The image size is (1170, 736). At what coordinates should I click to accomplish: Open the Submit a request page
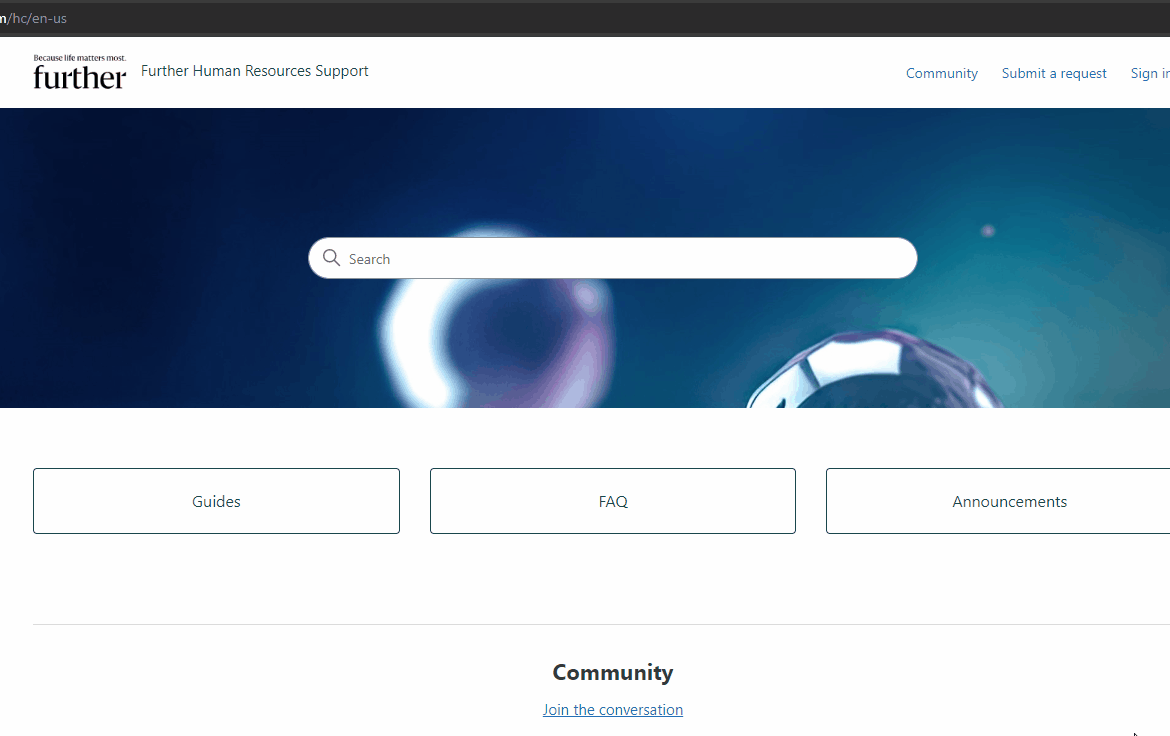coord(1054,73)
